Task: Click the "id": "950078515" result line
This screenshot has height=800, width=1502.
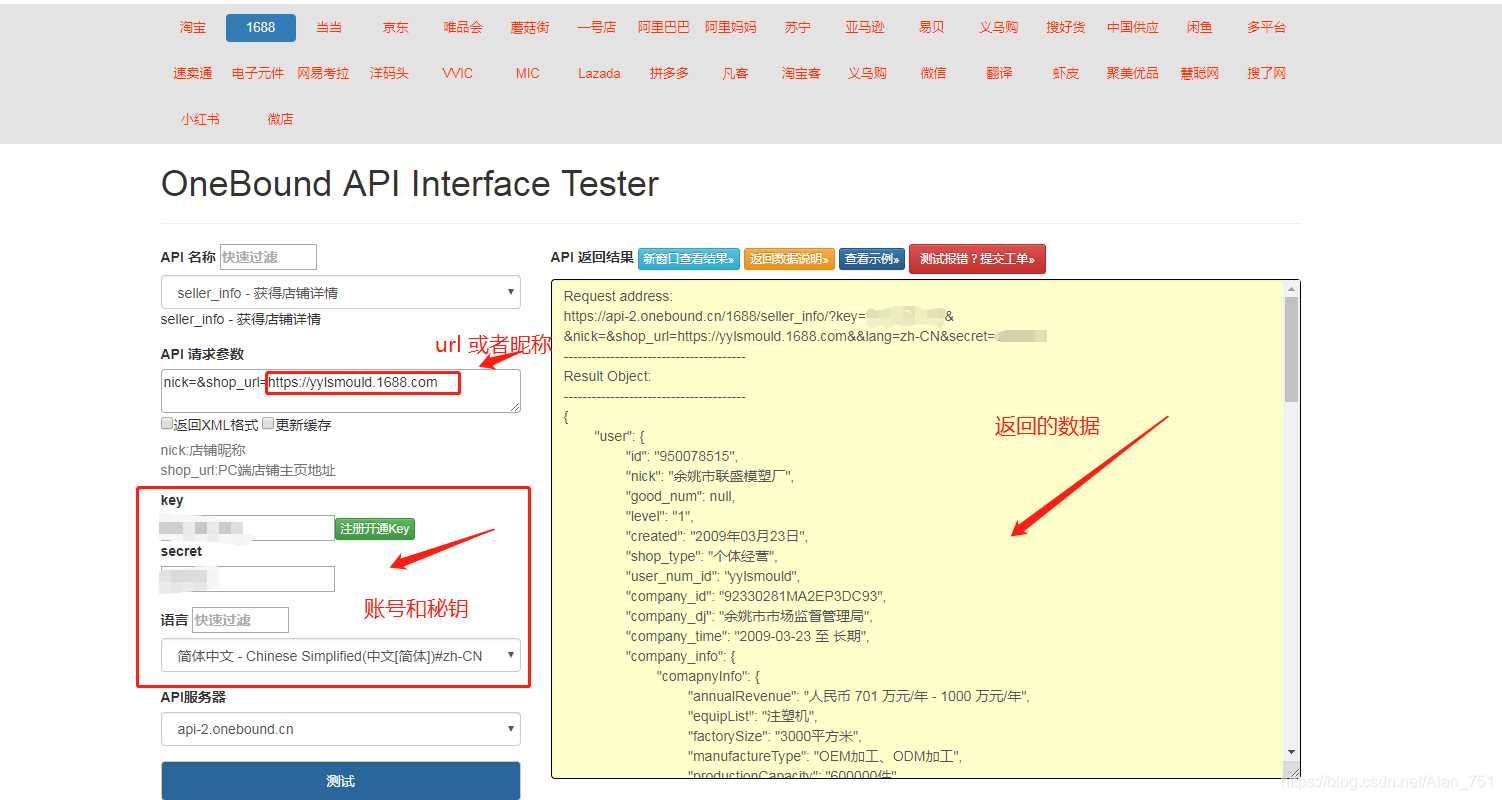Action: pos(682,456)
